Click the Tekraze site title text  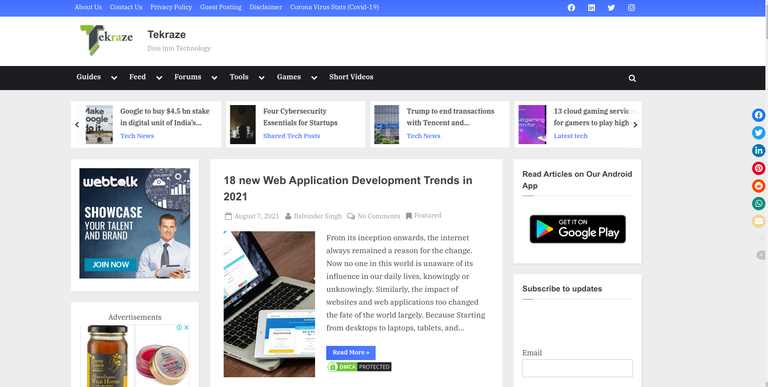click(167, 35)
